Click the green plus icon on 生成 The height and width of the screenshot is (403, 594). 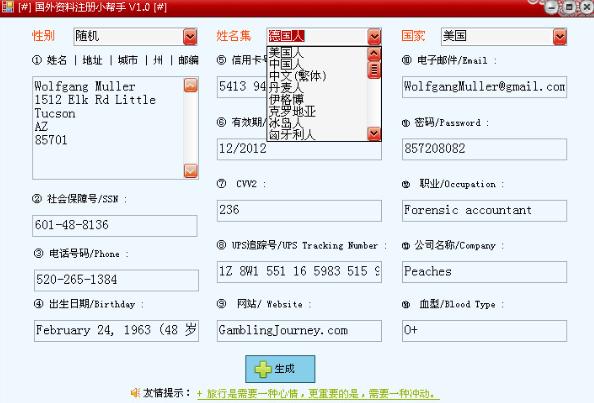(x=263, y=369)
